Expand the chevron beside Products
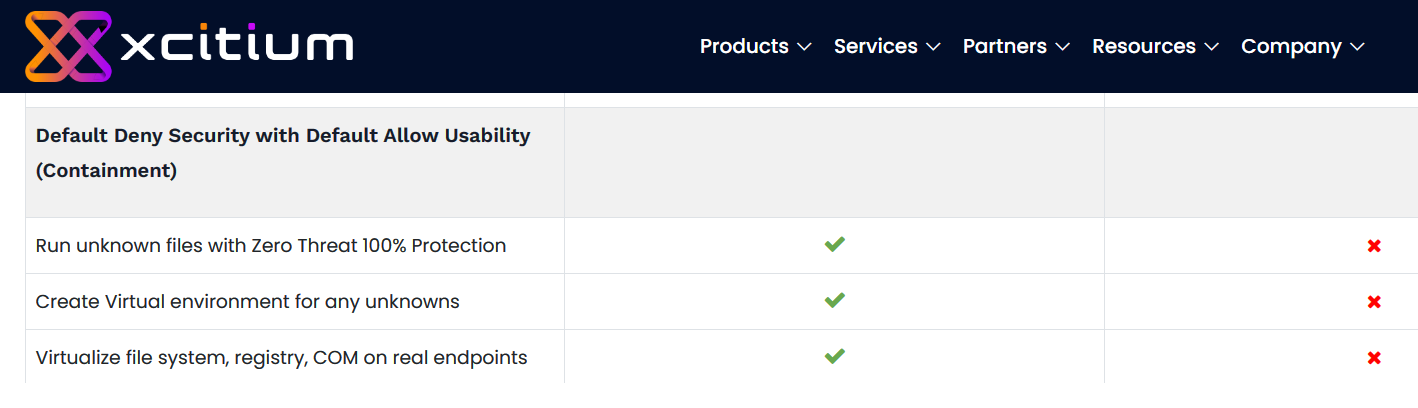Viewport: 1418px width, 408px height. [x=805, y=47]
